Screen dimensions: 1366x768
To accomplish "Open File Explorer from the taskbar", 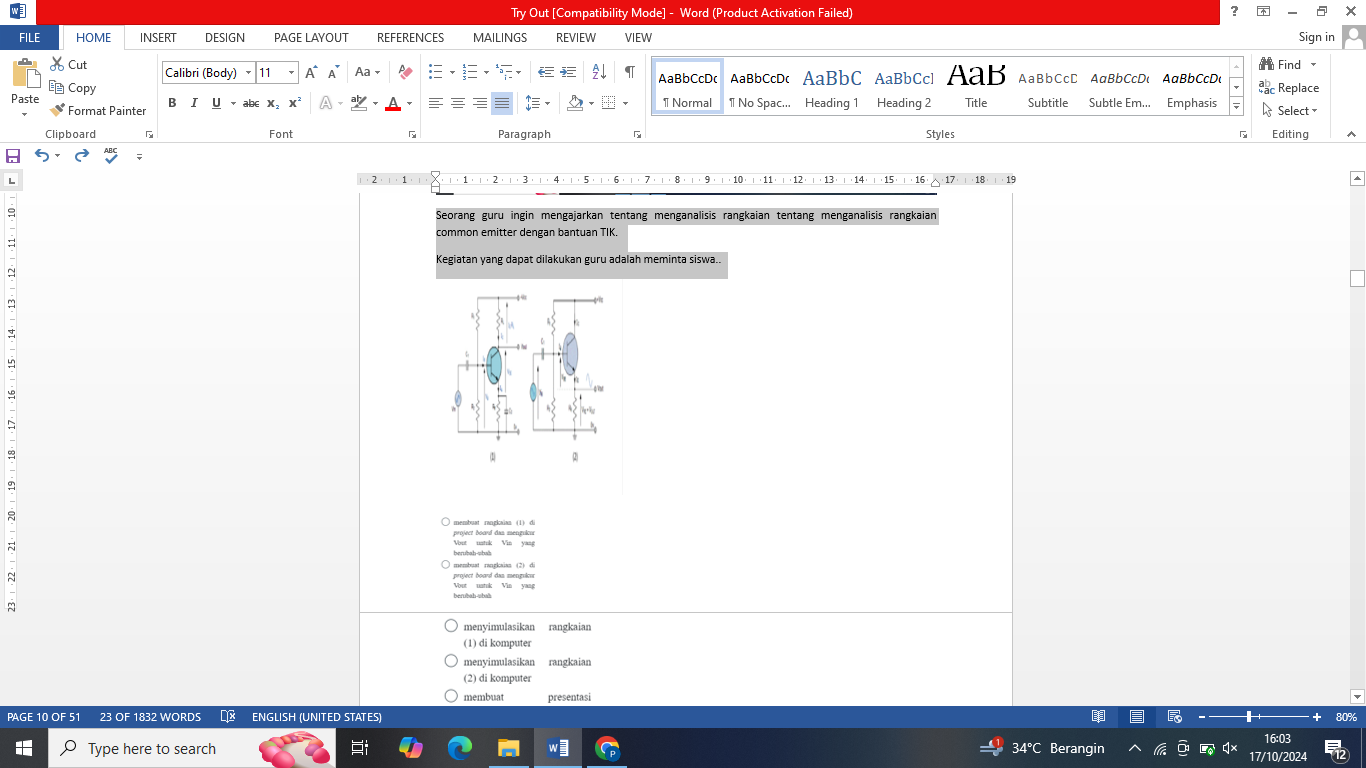I will point(509,748).
